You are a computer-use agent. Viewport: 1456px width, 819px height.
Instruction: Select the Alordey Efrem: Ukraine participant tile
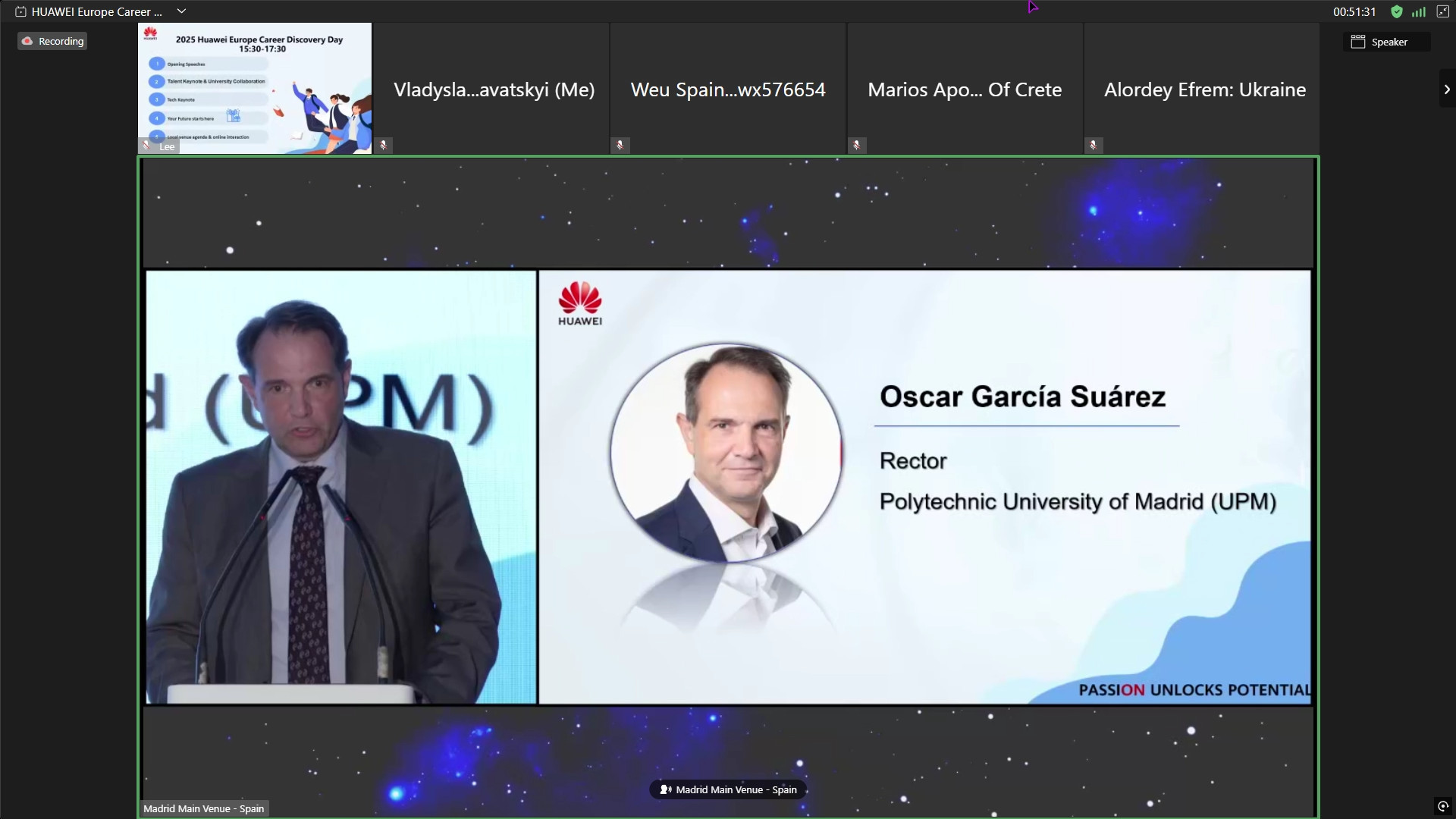click(1202, 88)
